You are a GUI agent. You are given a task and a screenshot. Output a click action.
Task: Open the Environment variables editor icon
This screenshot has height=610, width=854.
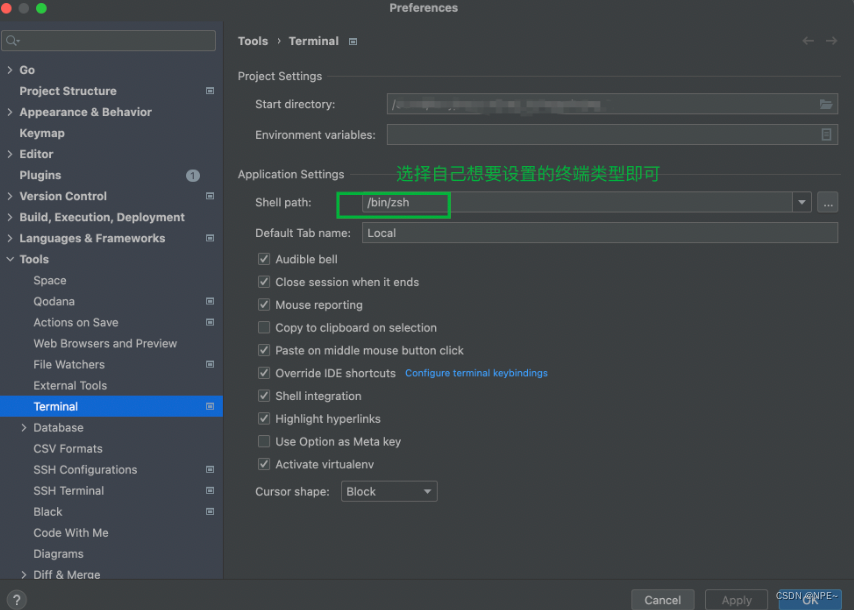coord(826,135)
